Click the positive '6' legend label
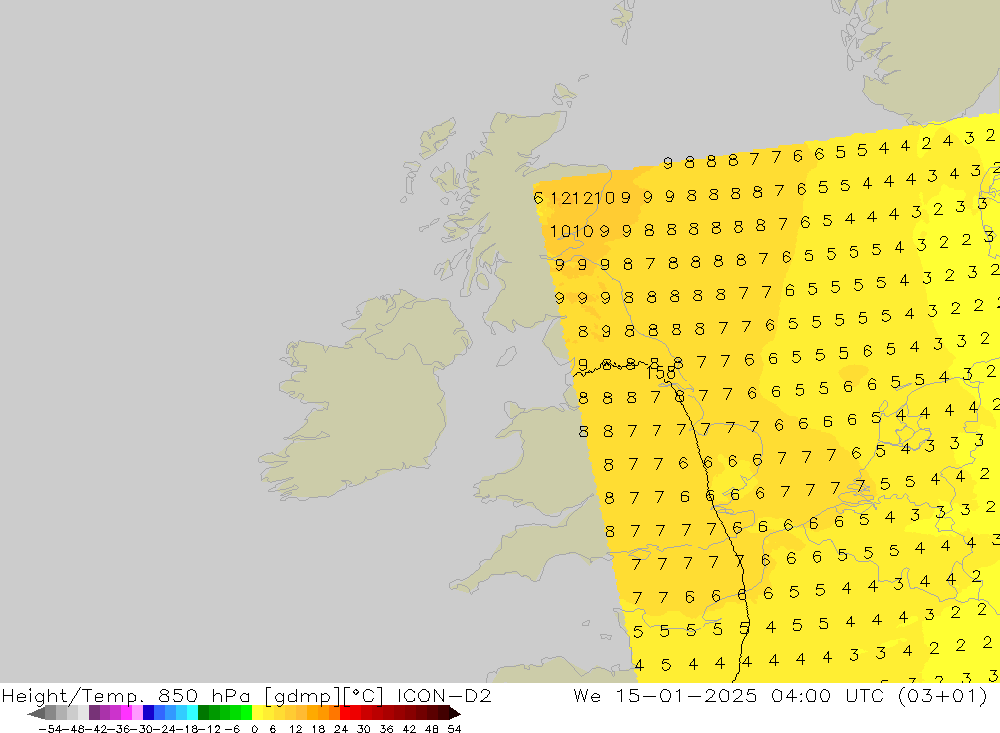 tap(272, 729)
